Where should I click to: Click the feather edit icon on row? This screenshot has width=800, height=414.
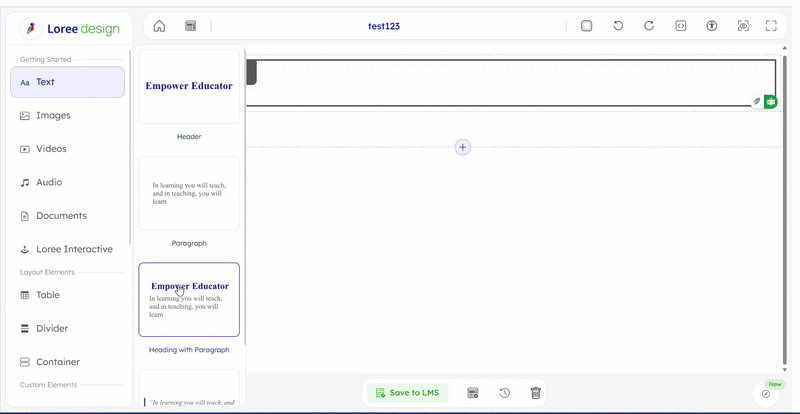pyautogui.click(x=757, y=102)
